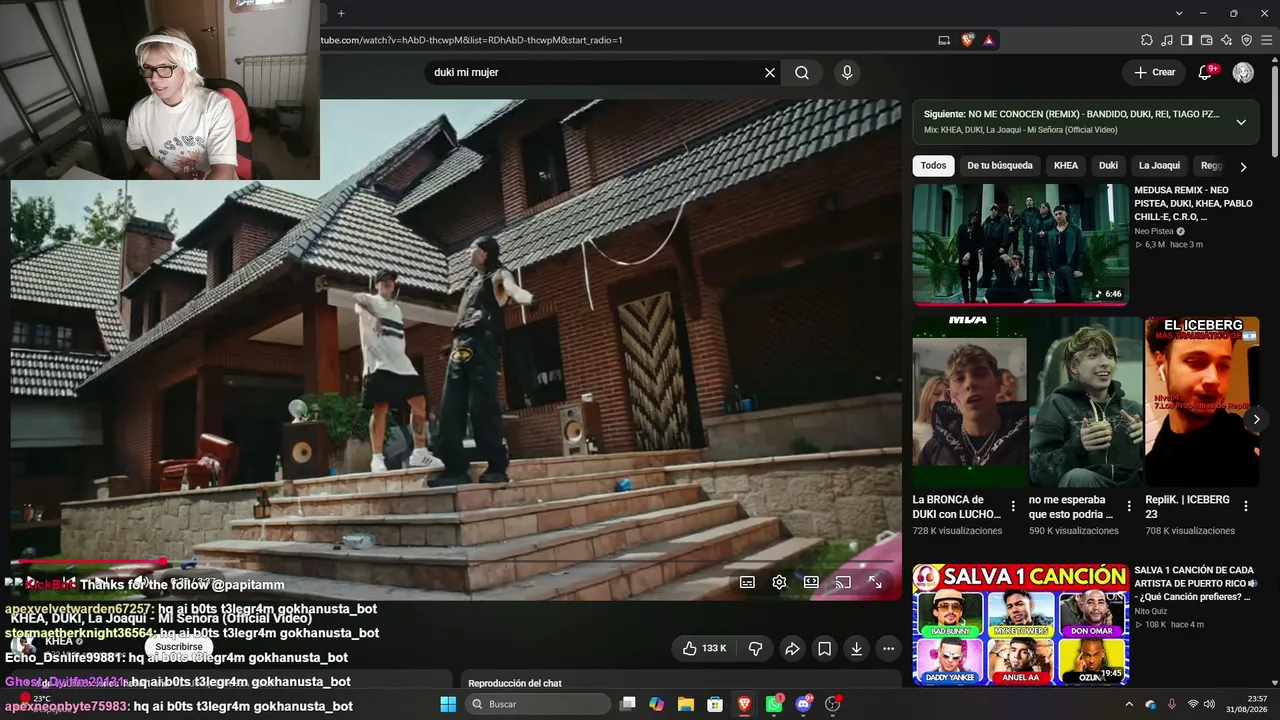Collapse the Siguiente mix playlist panel

[1241, 122]
